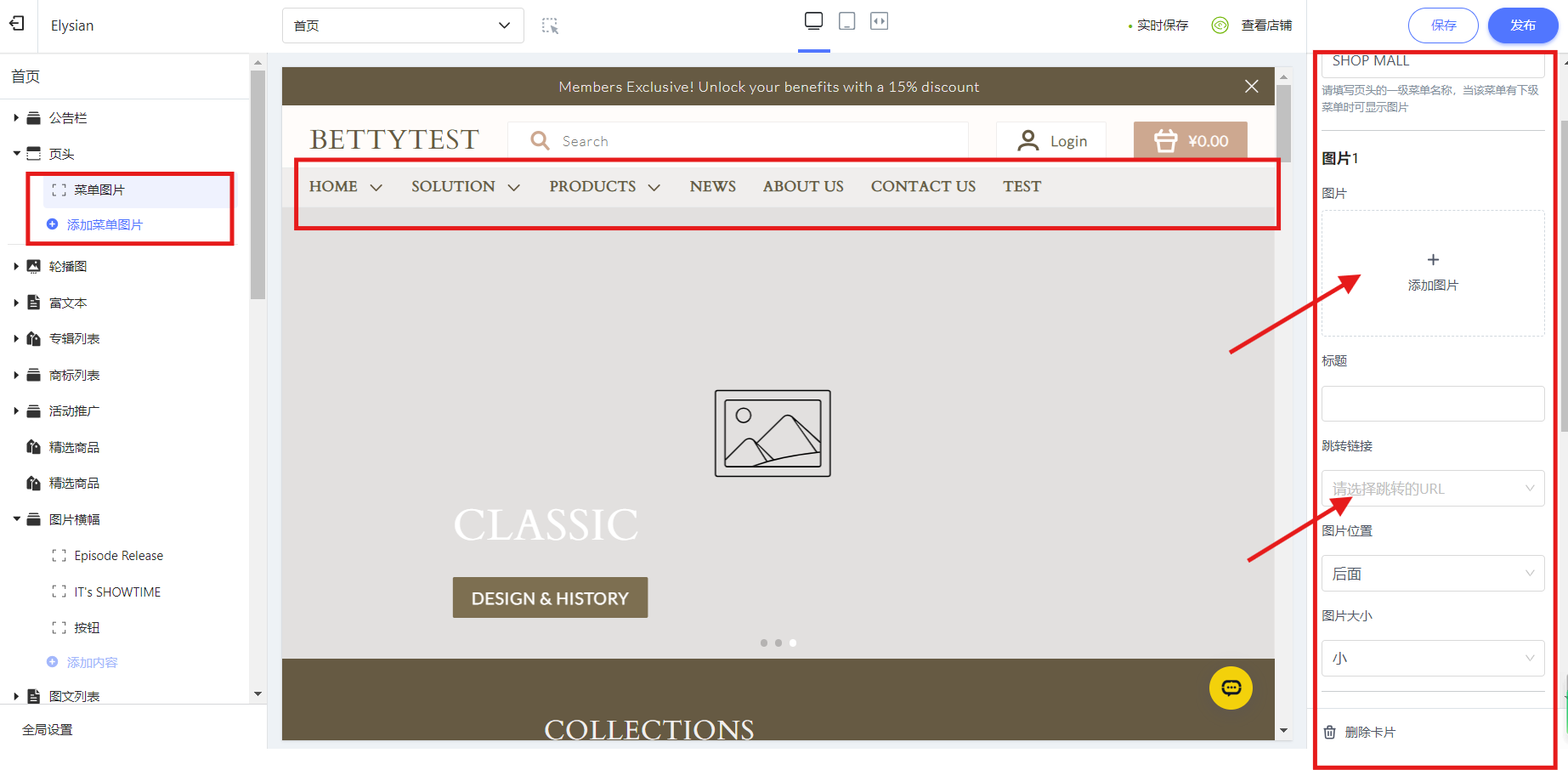Click the shopping cart icon in preview
The image size is (1568, 770).
pyautogui.click(x=1165, y=141)
